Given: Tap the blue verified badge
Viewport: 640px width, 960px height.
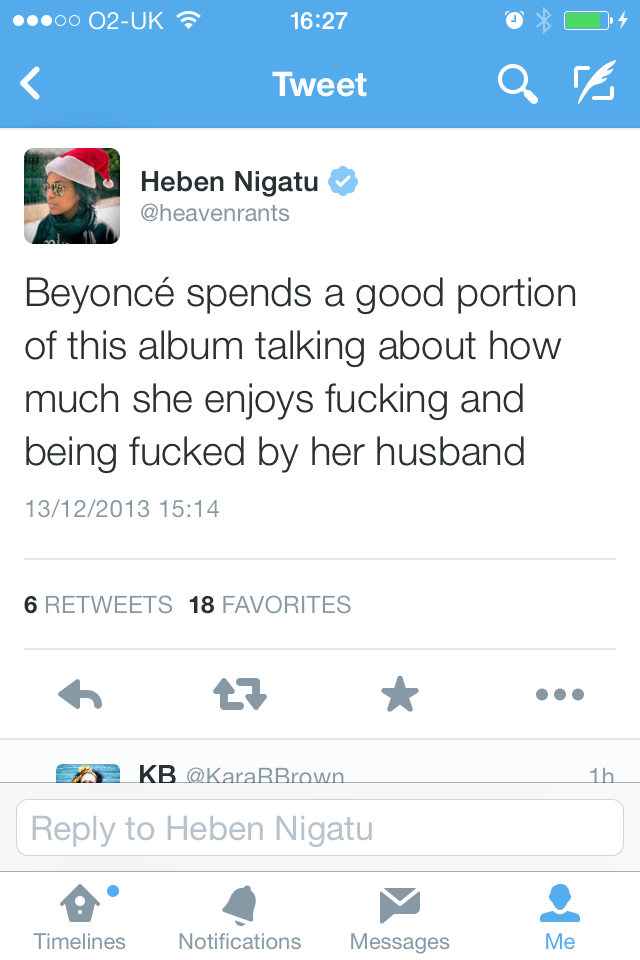Looking at the screenshot, I should click(343, 182).
